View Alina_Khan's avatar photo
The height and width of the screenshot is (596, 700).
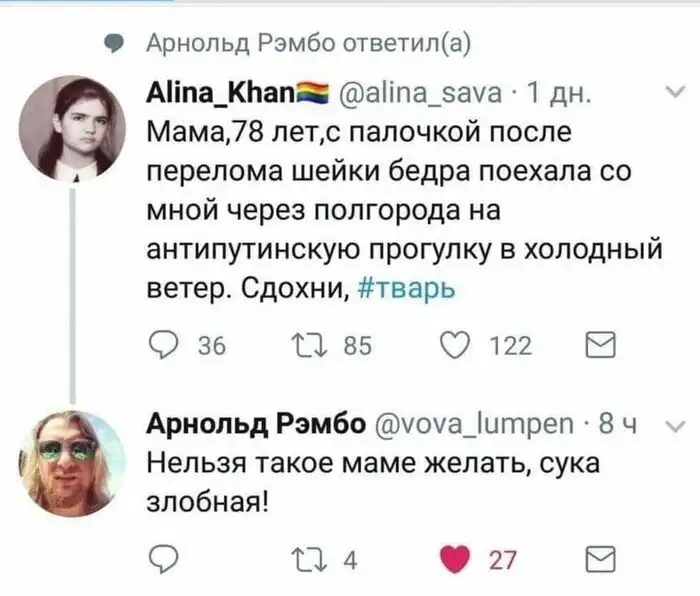pyautogui.click(x=72, y=127)
